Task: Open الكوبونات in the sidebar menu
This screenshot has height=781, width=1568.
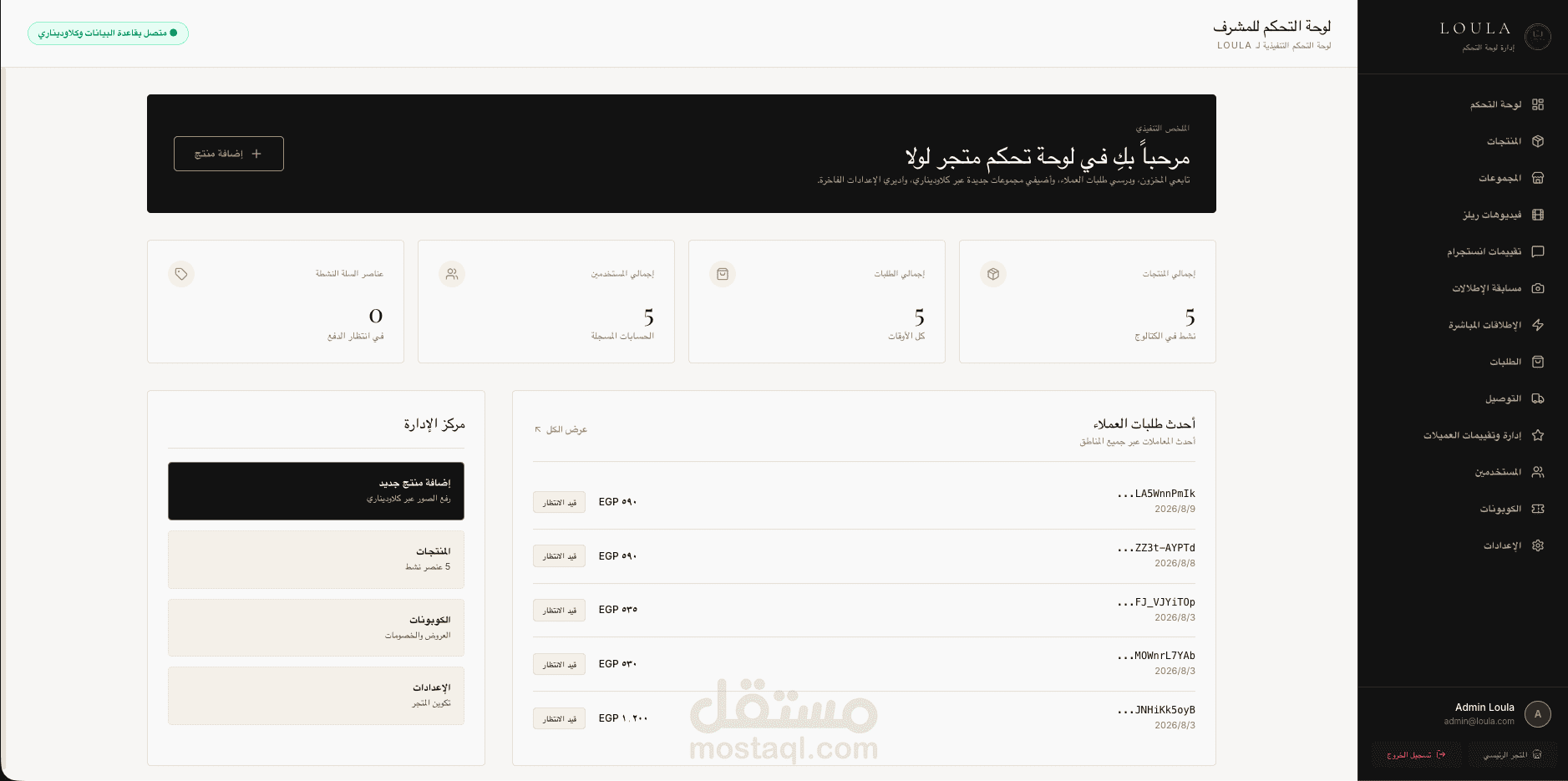Action: point(1463,509)
